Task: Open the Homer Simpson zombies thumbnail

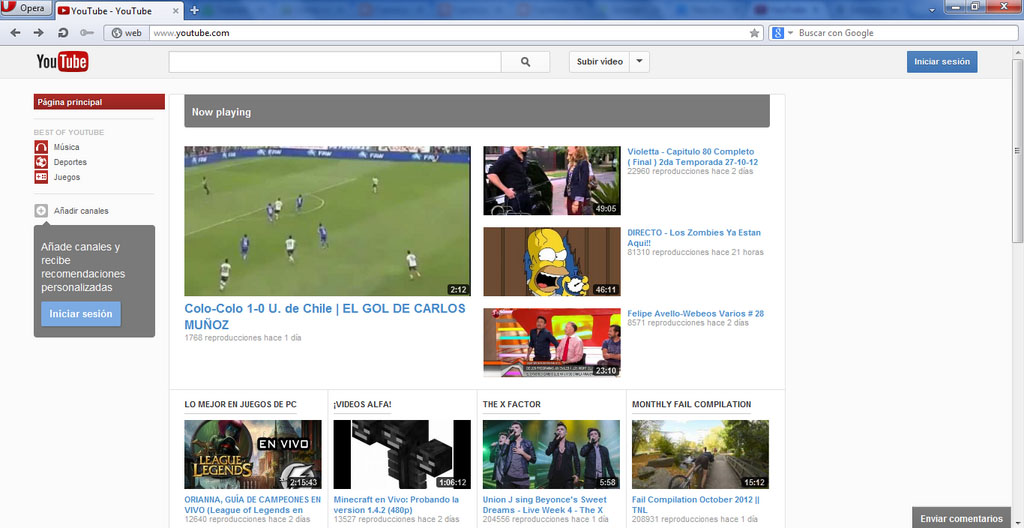Action: point(552,261)
